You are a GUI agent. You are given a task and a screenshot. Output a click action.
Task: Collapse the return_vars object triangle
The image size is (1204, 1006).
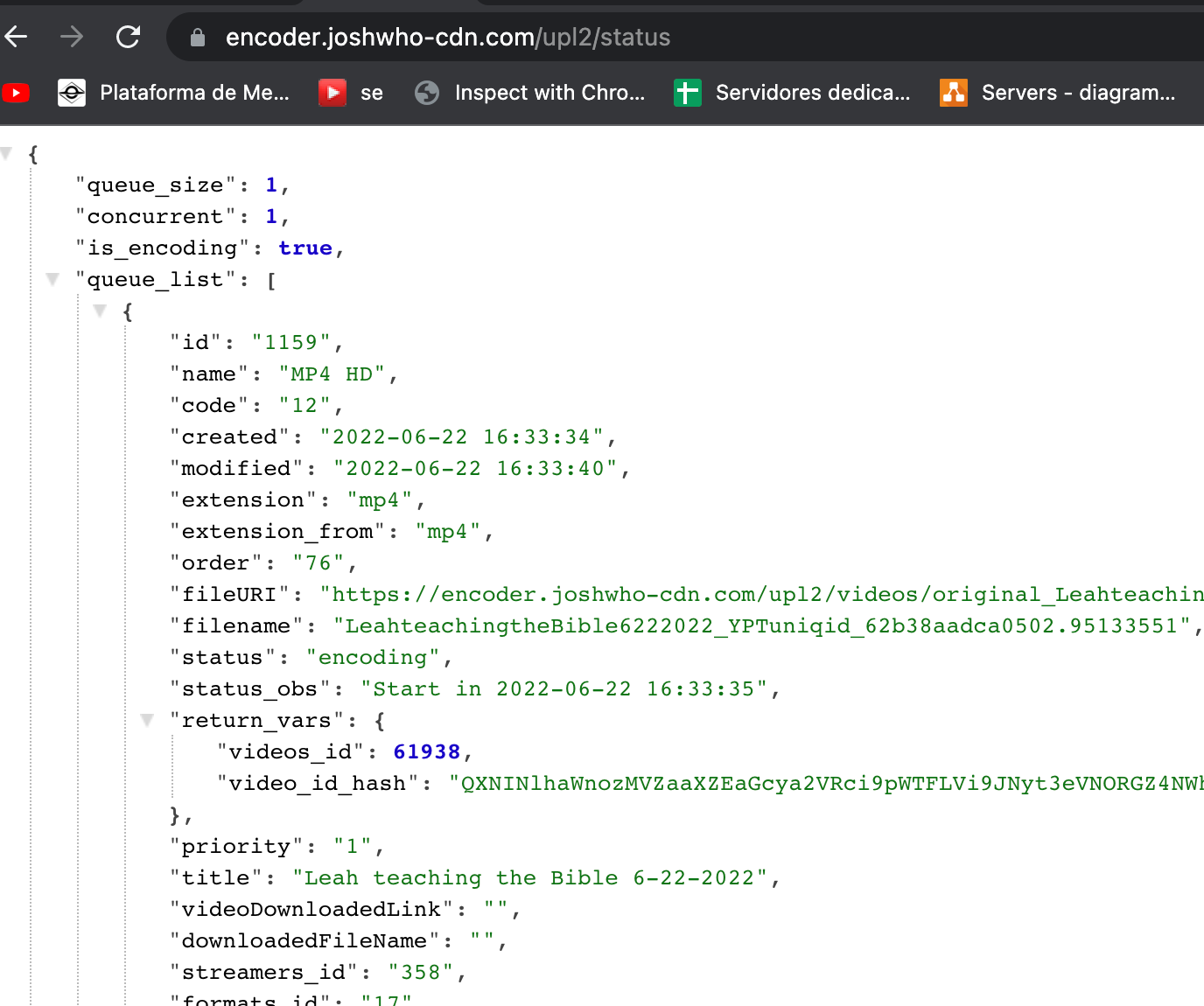click(147, 720)
